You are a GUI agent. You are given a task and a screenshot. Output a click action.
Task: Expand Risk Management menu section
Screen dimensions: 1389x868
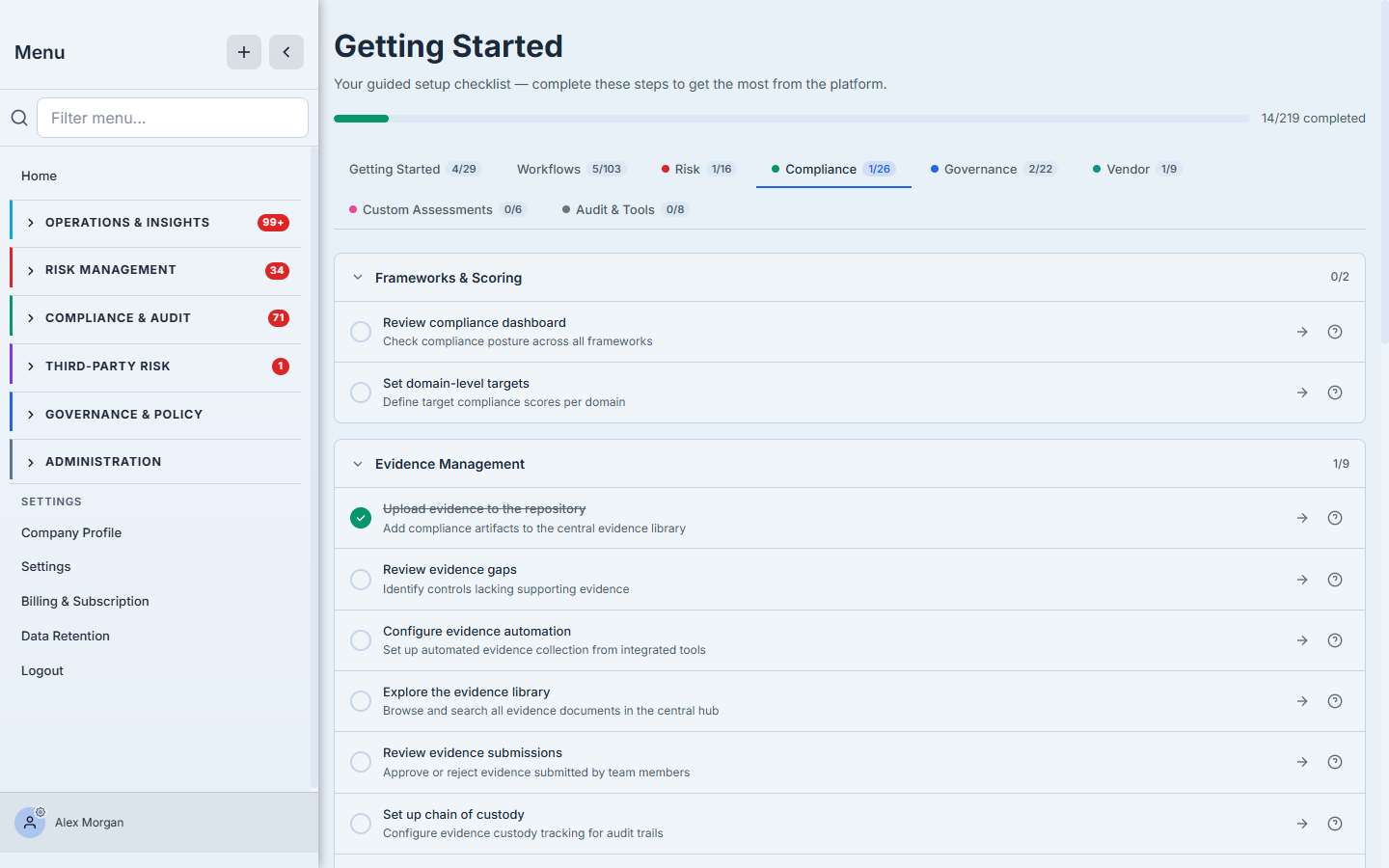tap(155, 270)
